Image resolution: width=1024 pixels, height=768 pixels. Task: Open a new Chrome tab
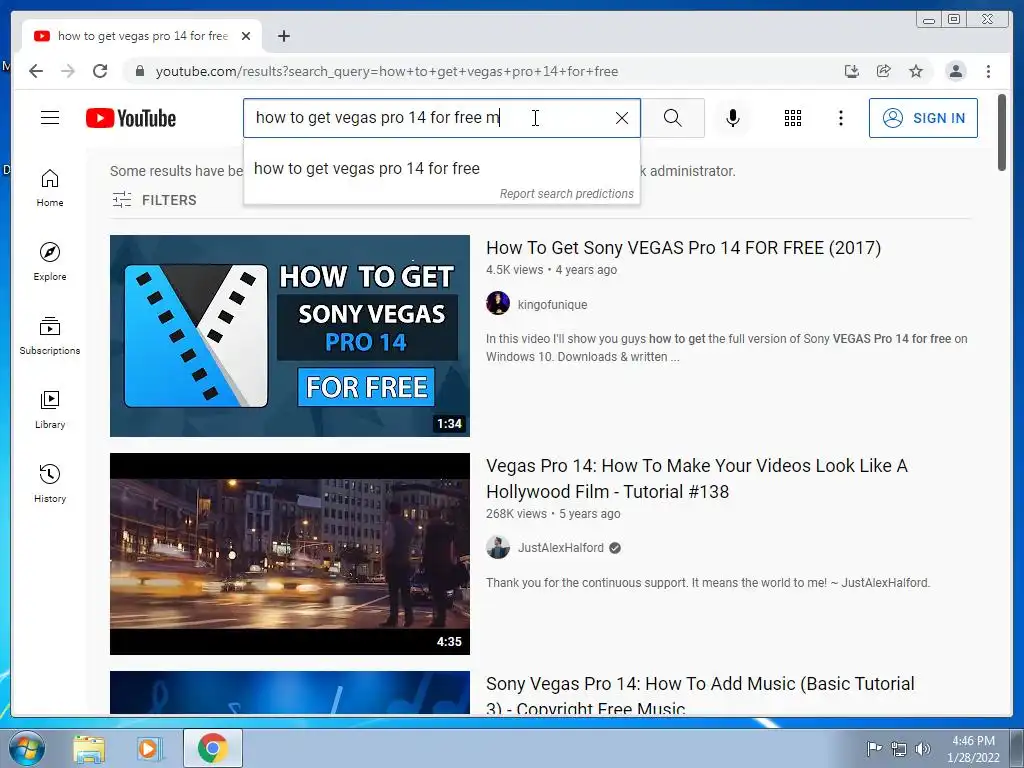point(283,36)
